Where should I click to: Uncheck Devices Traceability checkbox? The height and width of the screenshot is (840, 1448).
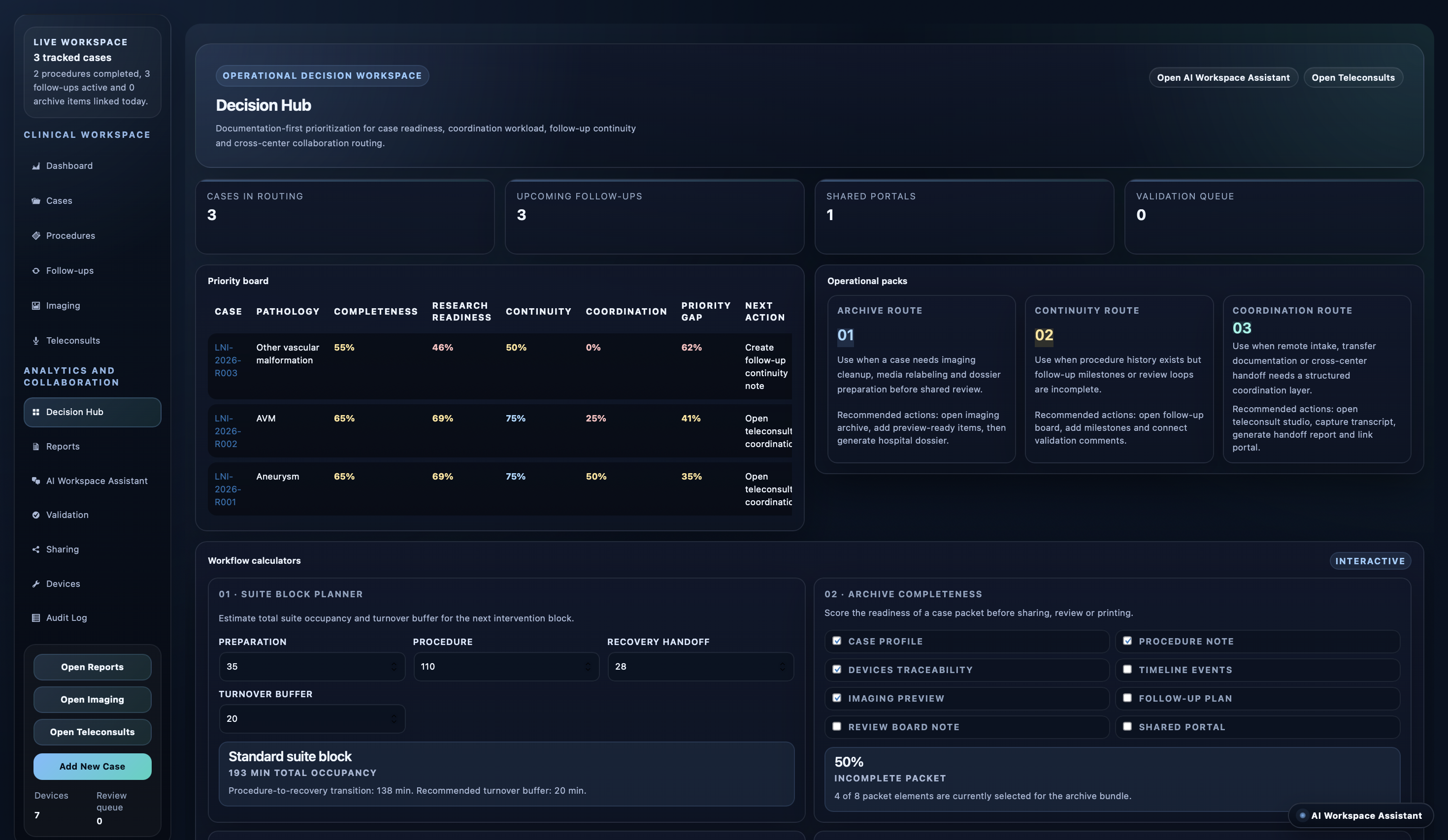[837, 669]
